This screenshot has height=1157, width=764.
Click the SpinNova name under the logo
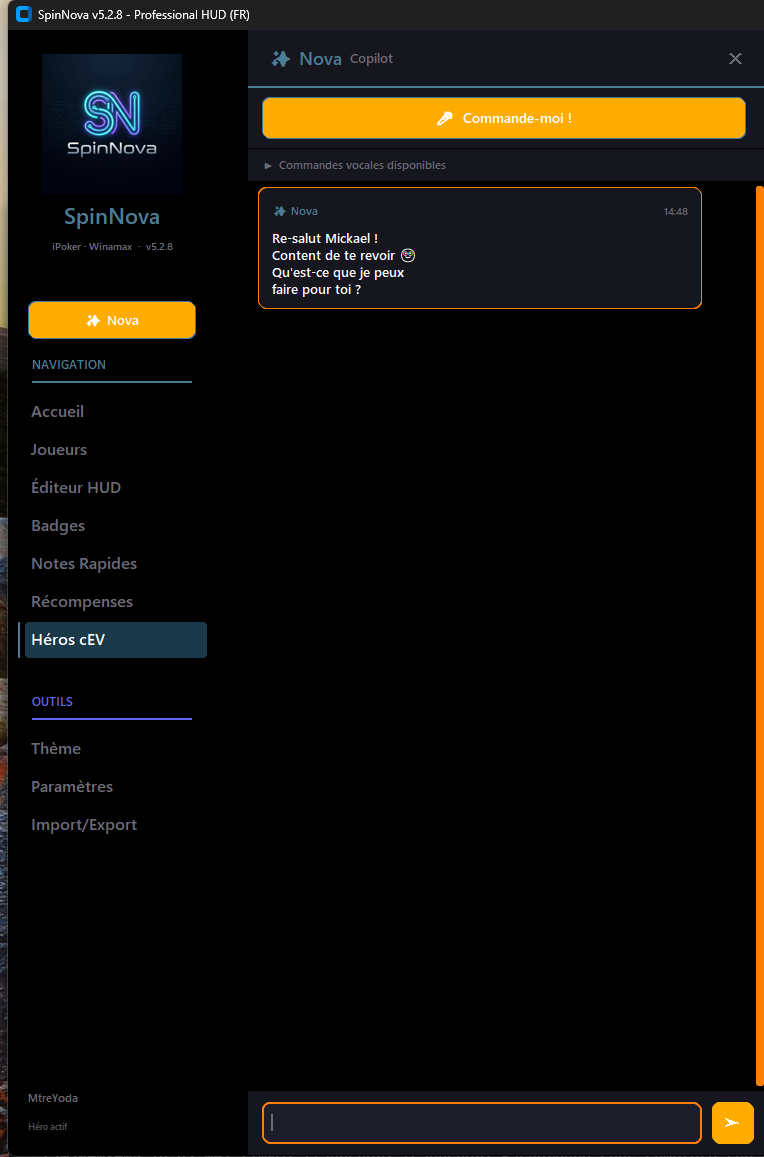coord(111,217)
